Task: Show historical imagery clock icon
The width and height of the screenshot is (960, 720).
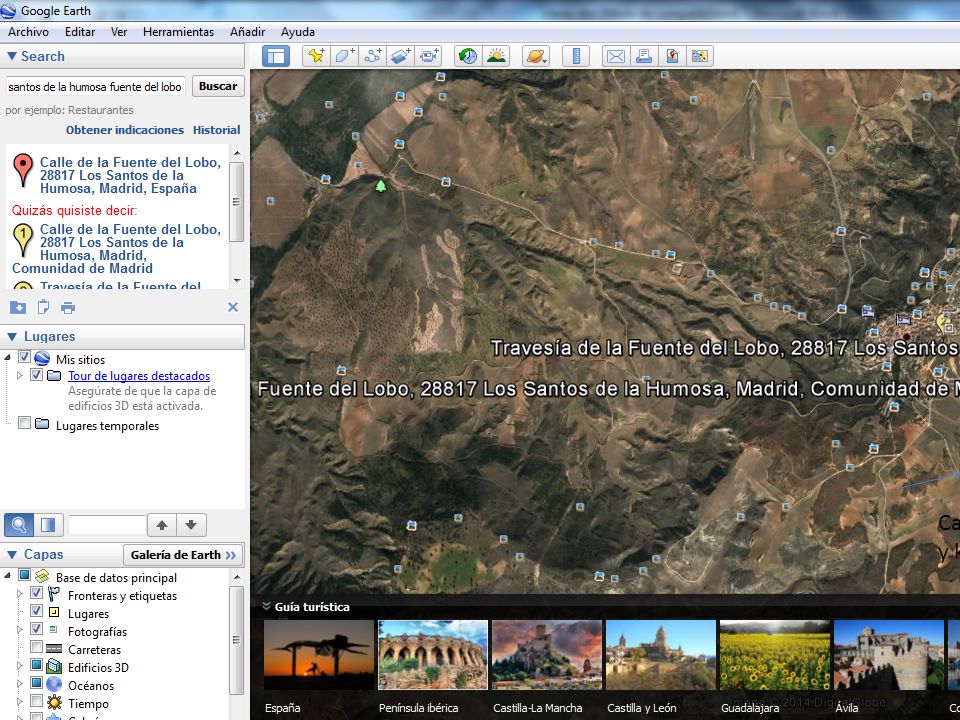Action: [468, 56]
